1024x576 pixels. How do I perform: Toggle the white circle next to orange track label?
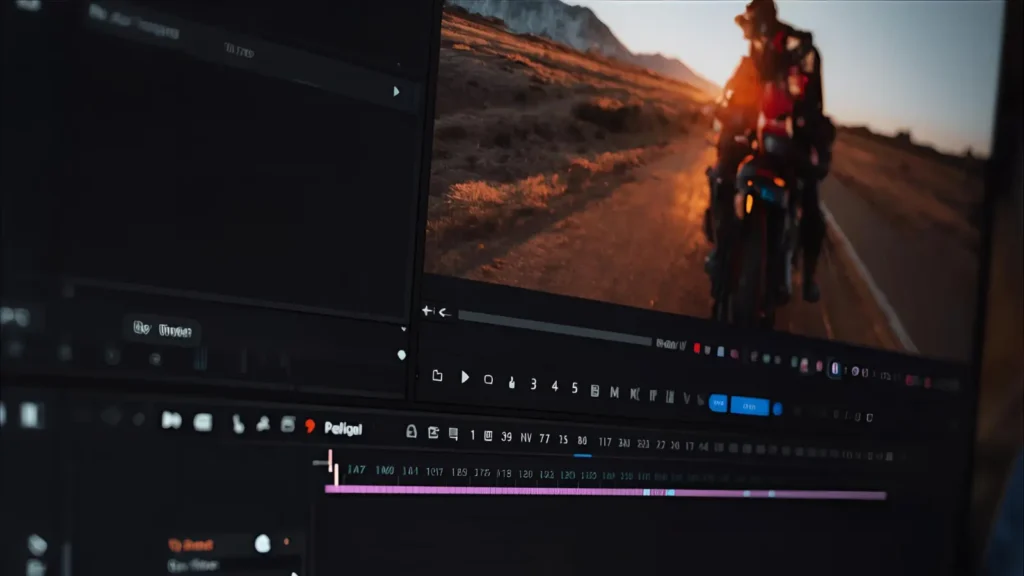coord(262,543)
